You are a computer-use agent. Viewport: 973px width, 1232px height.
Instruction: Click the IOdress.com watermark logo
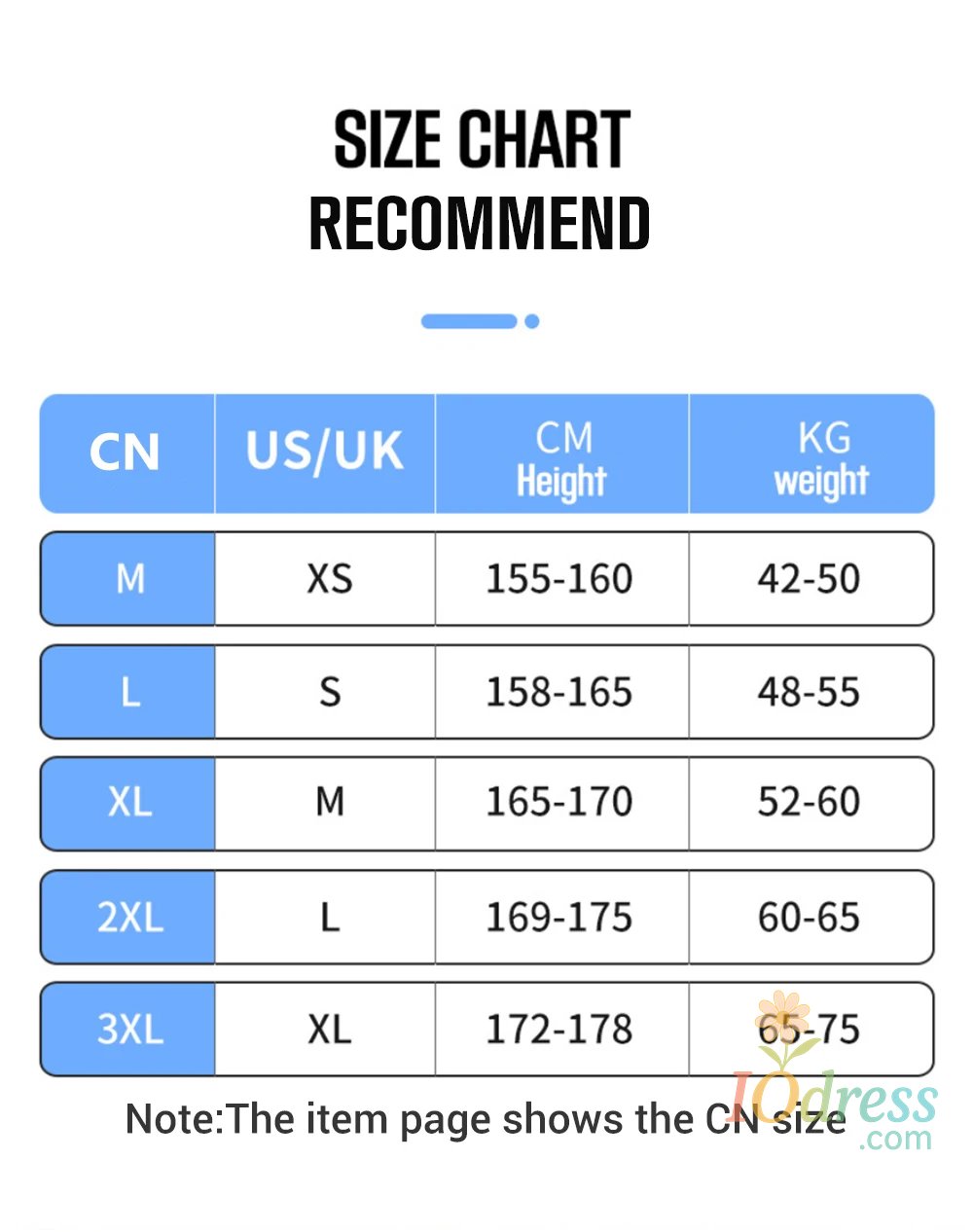tap(835, 1109)
